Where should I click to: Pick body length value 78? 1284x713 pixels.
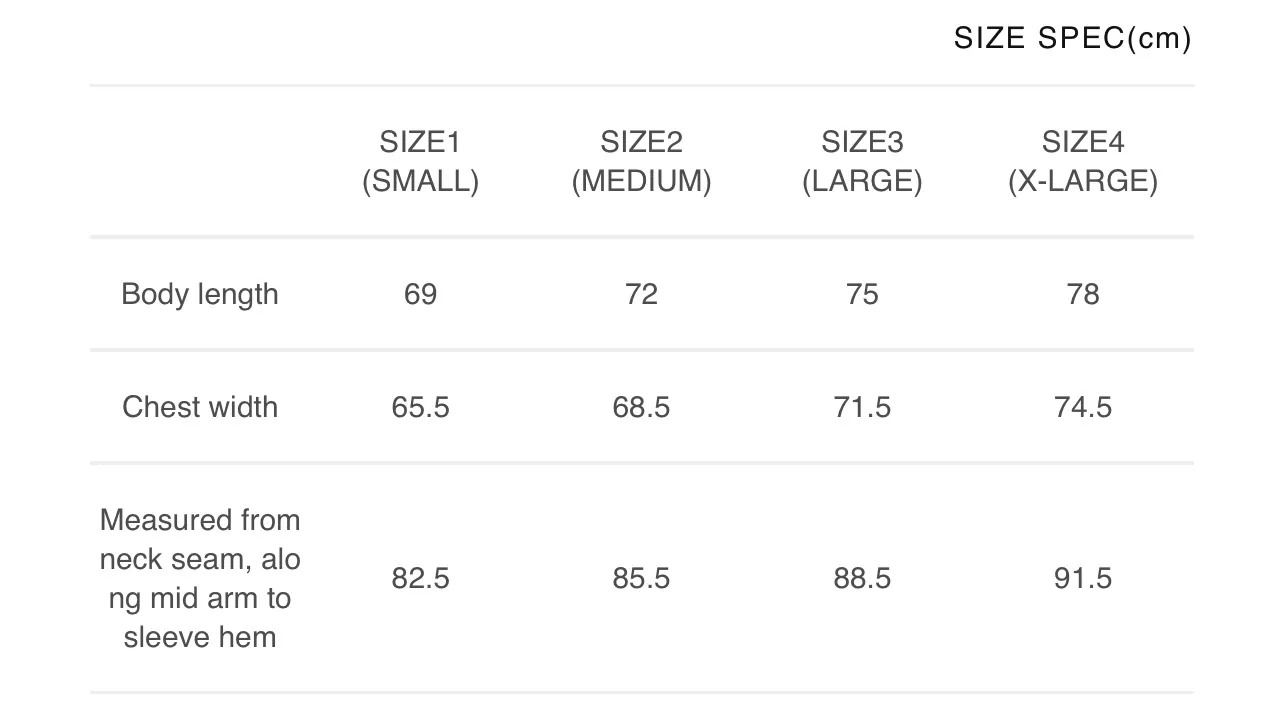coord(1083,294)
